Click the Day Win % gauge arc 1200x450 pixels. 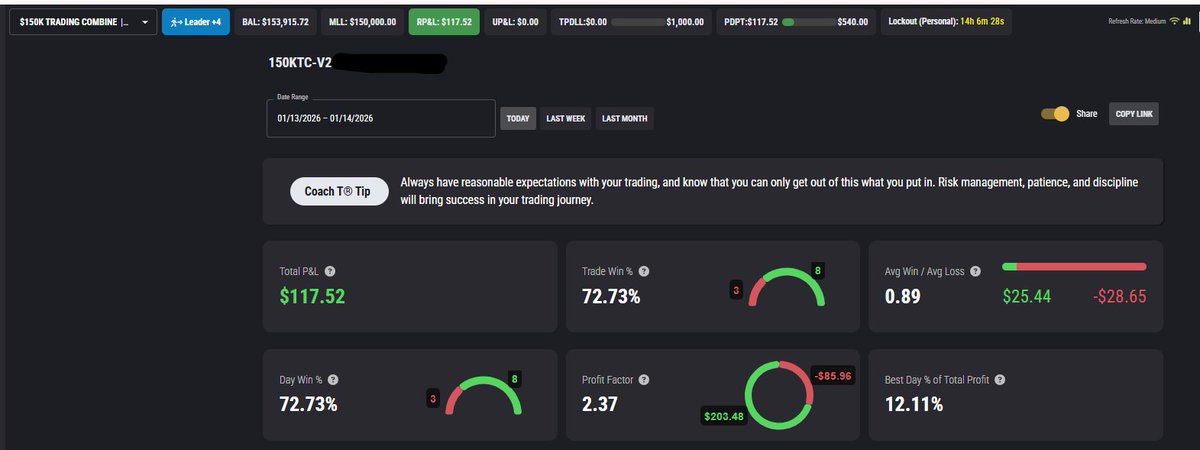pyautogui.click(x=483, y=394)
